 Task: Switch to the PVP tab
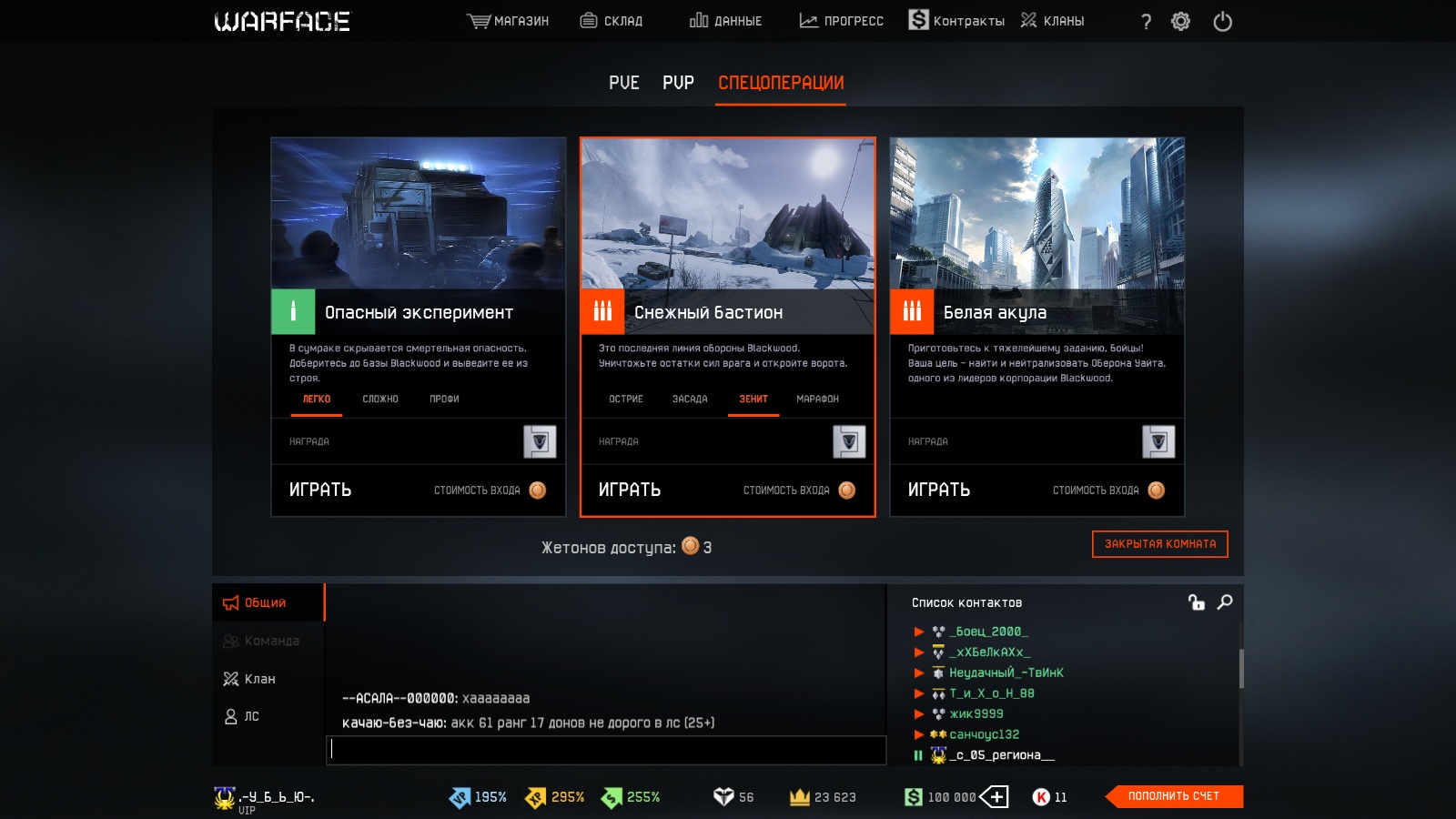678,83
